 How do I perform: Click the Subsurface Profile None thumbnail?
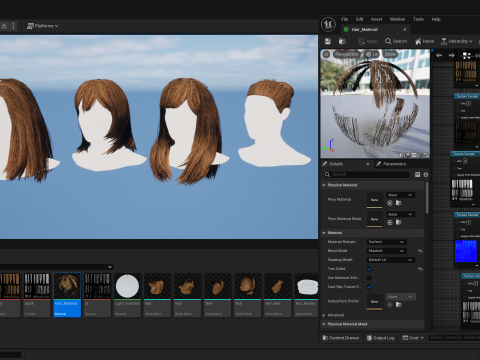coord(374,301)
